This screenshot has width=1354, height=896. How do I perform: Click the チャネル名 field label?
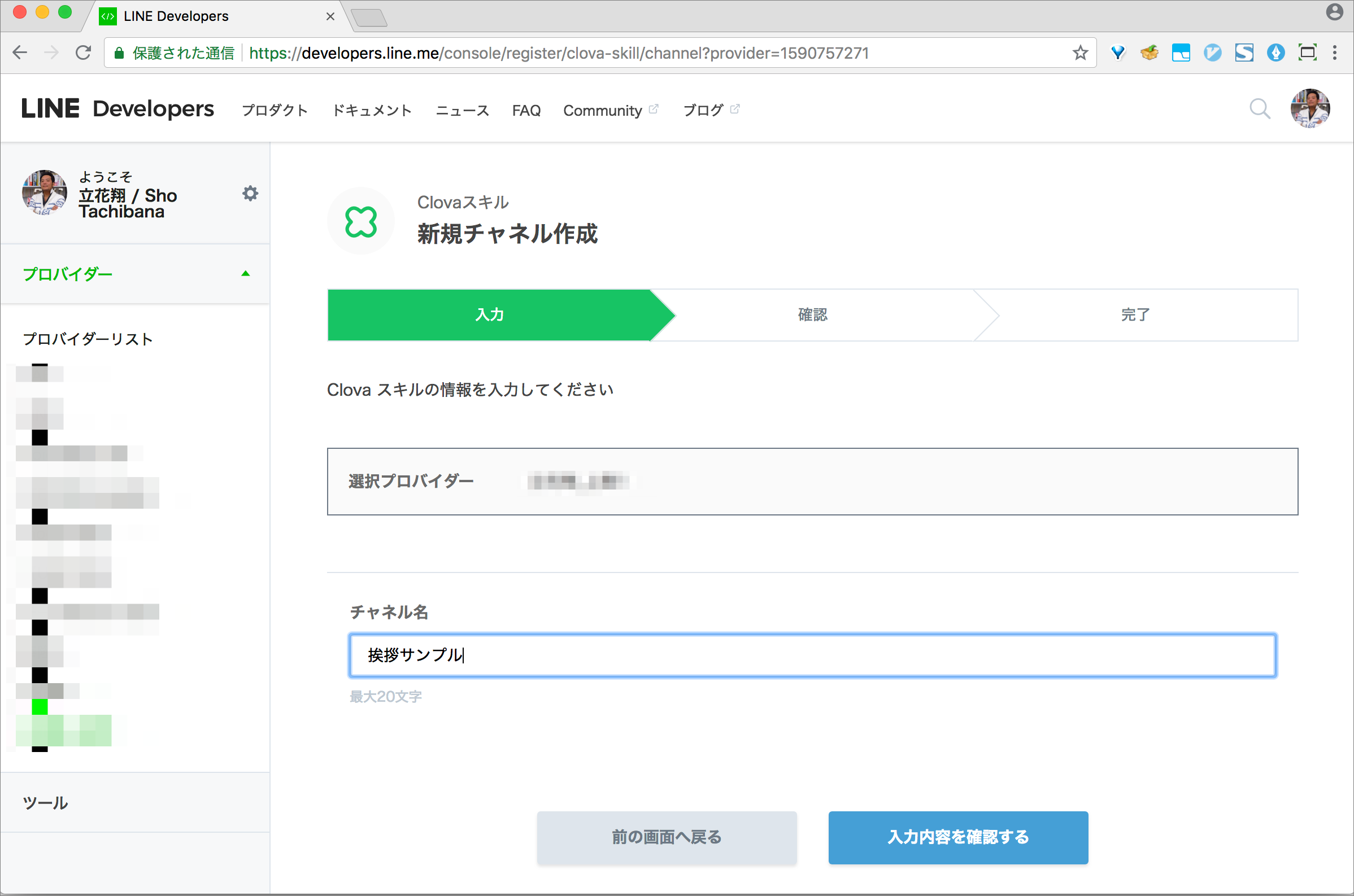click(x=389, y=612)
